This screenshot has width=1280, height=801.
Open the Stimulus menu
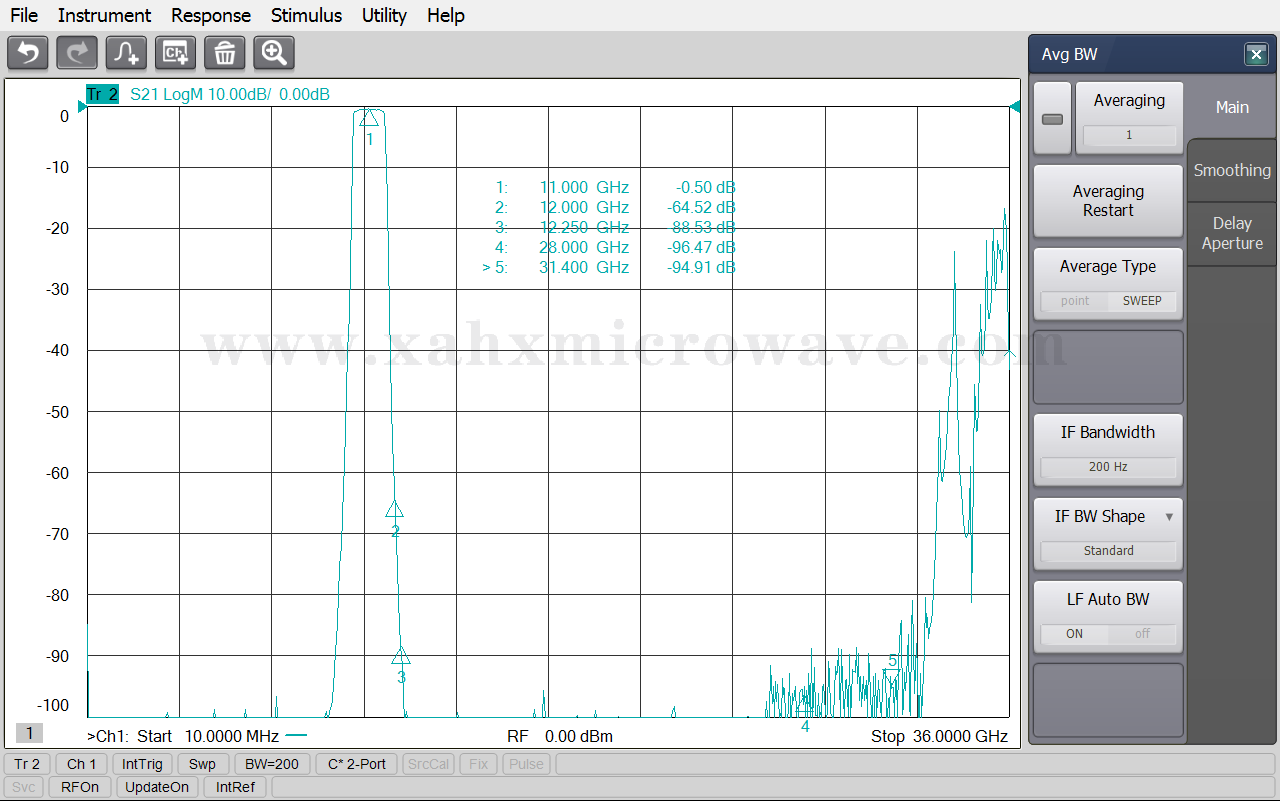click(306, 15)
